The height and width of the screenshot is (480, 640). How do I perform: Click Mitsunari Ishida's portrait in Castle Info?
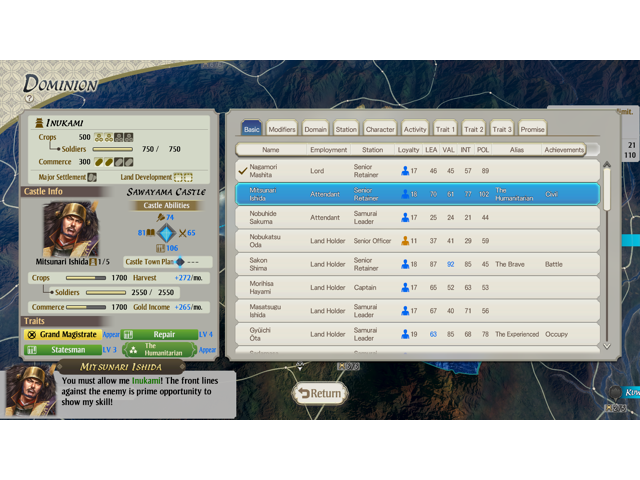pyautogui.click(x=71, y=229)
